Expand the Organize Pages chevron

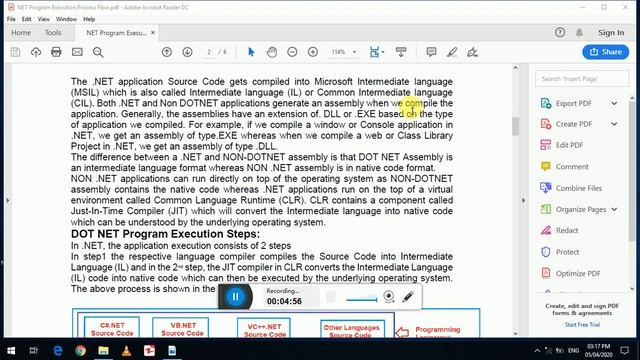pos(614,209)
